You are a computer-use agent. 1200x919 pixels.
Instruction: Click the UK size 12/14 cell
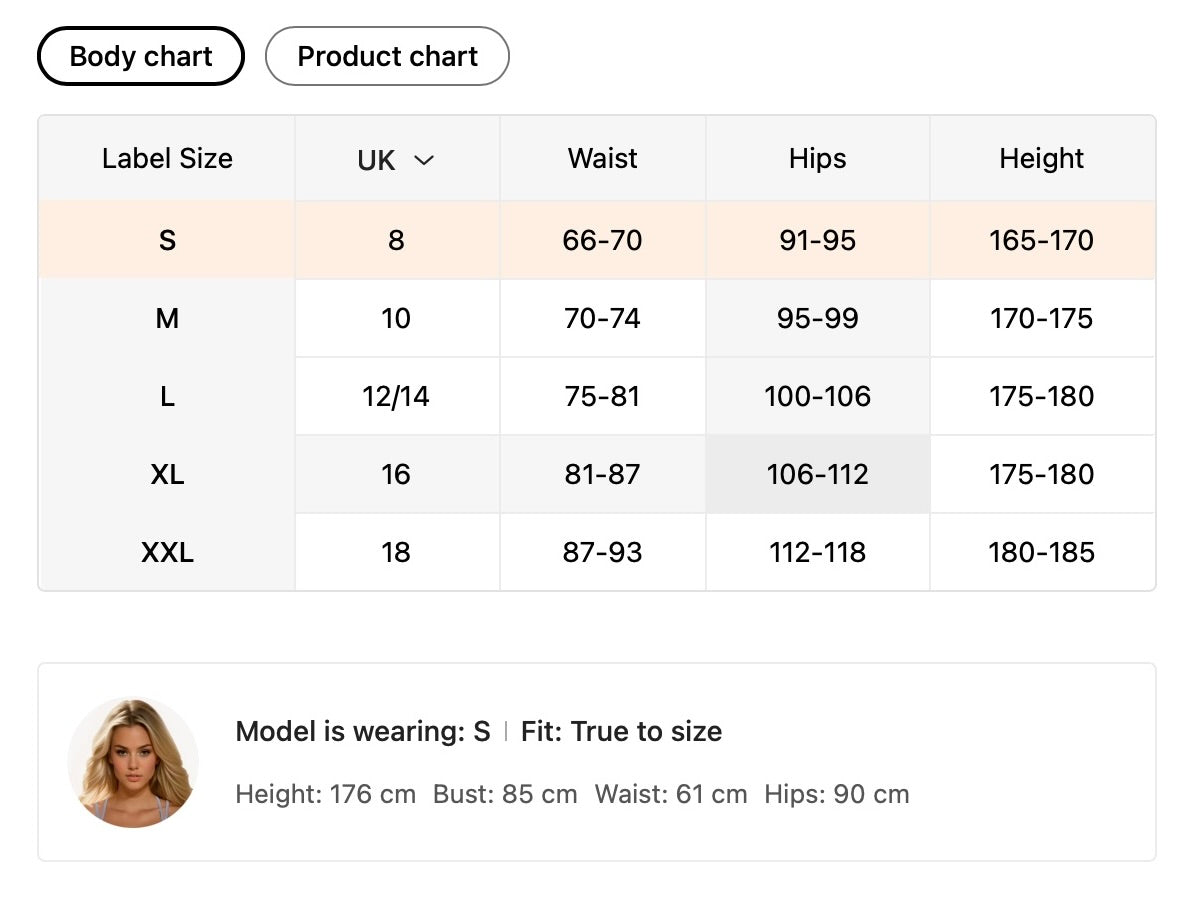tap(396, 396)
